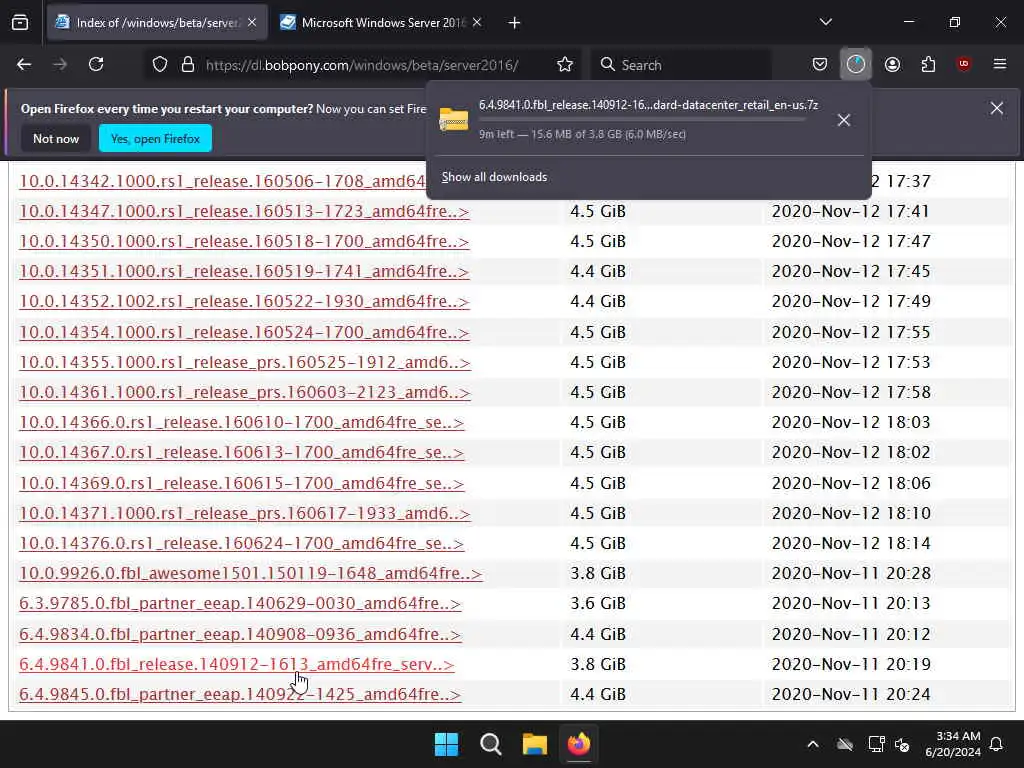1024x768 pixels.
Task: Click the network icon in system tray
Action: [876, 744]
